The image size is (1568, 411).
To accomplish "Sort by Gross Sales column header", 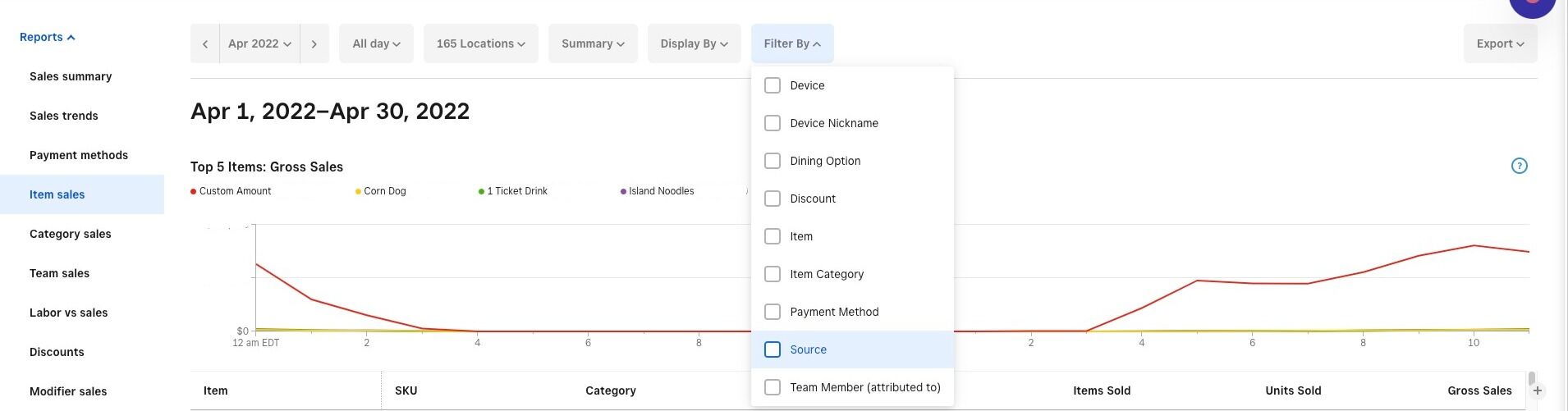I will tap(1479, 390).
